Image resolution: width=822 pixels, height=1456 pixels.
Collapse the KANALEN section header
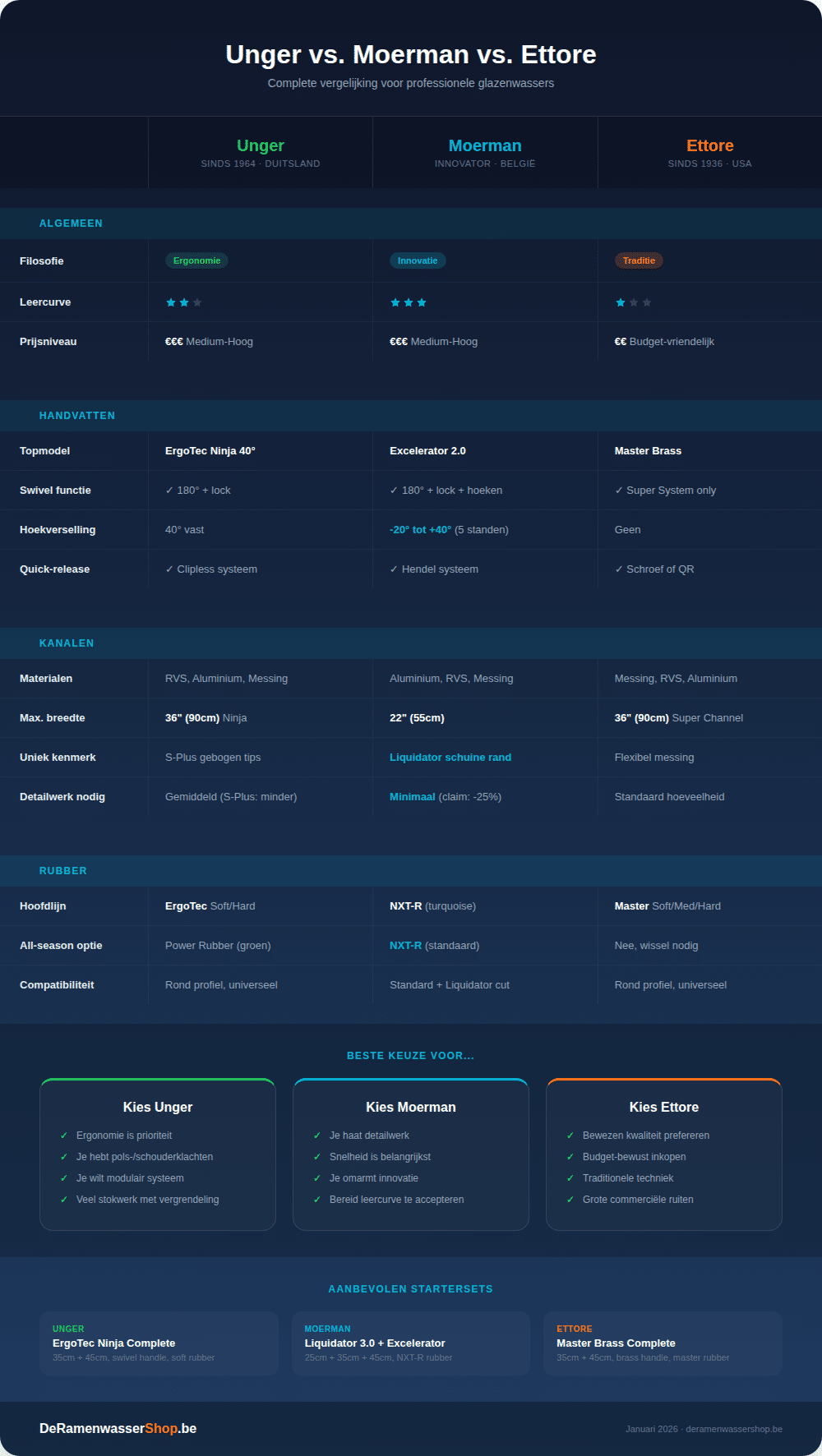67,643
